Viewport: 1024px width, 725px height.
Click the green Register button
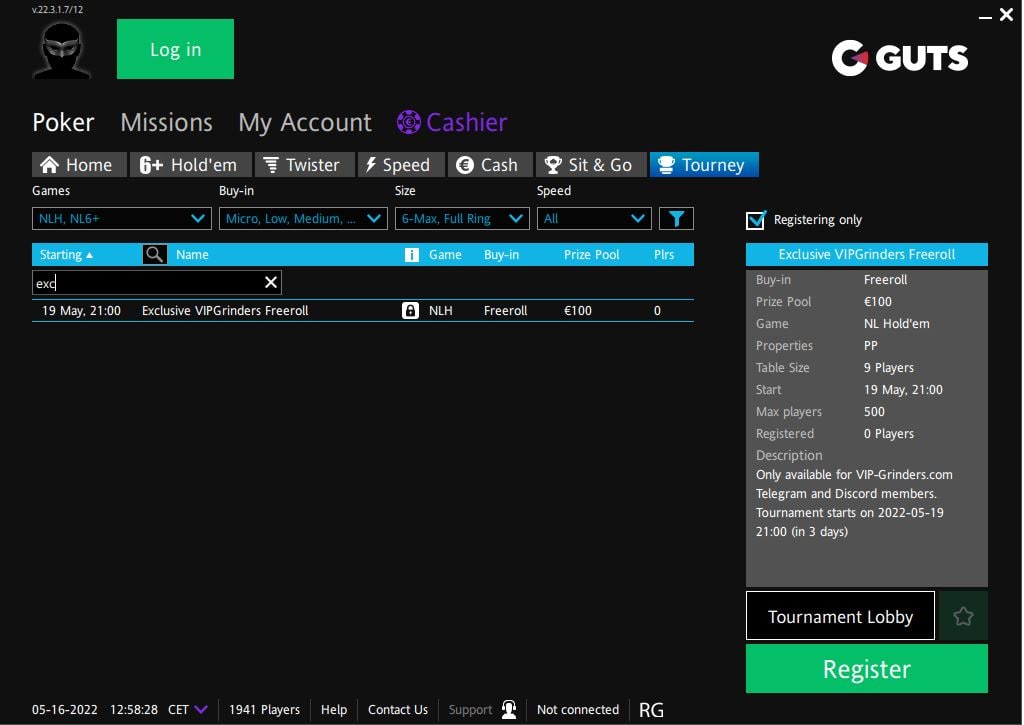click(x=867, y=669)
